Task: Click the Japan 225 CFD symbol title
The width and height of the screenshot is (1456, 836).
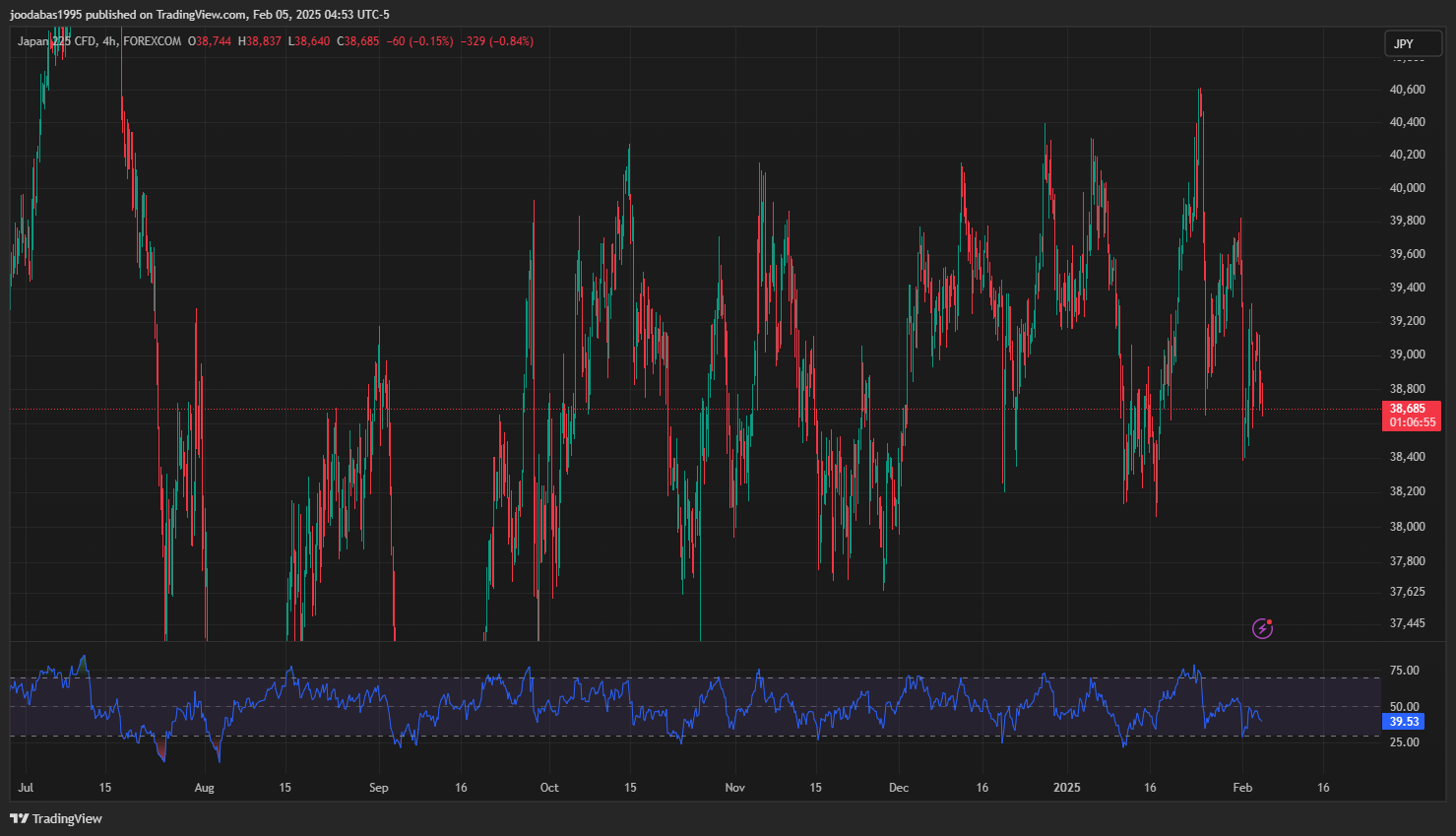Action: click(57, 41)
